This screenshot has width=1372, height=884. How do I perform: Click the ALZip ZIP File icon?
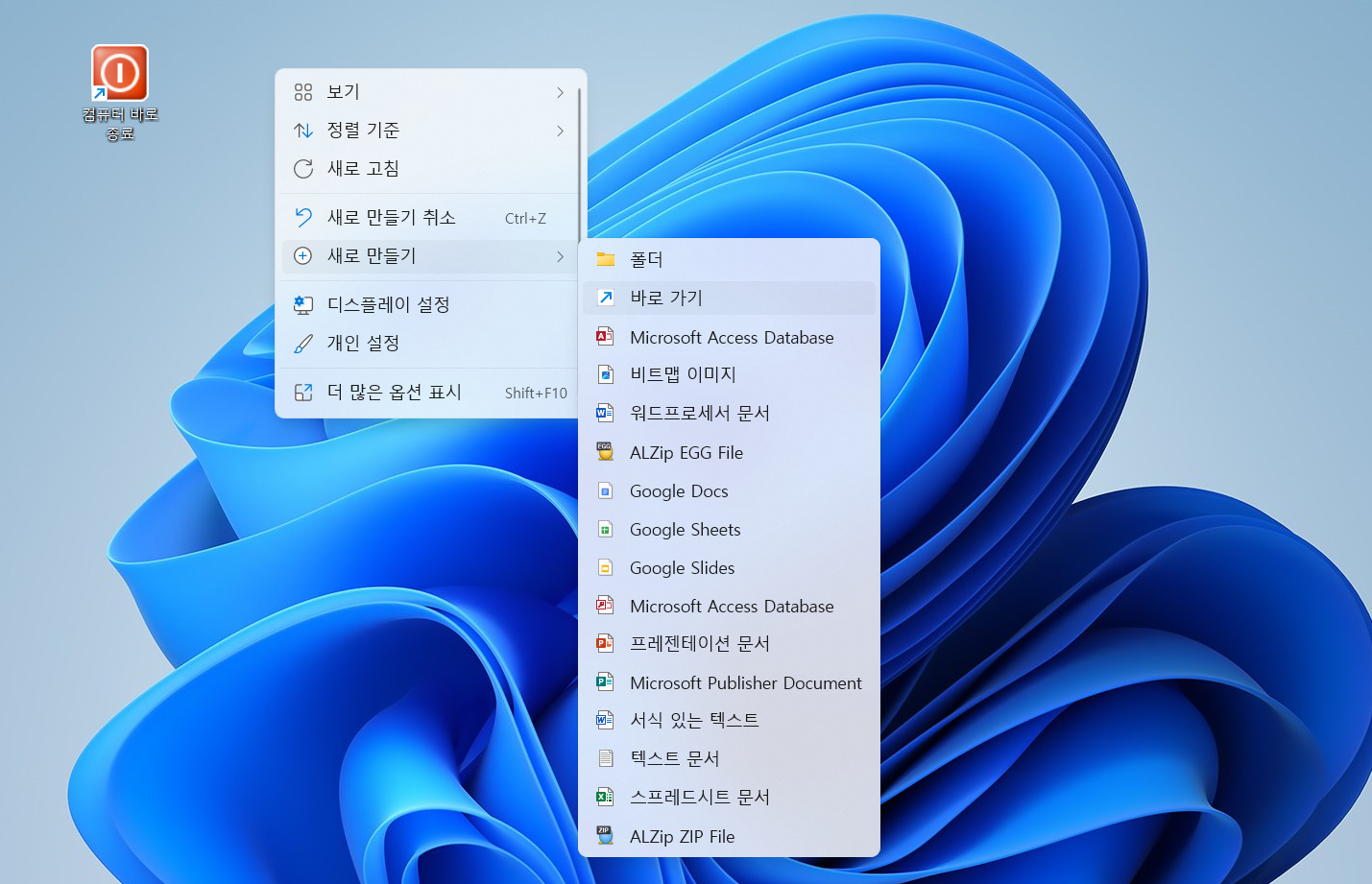pos(606,836)
